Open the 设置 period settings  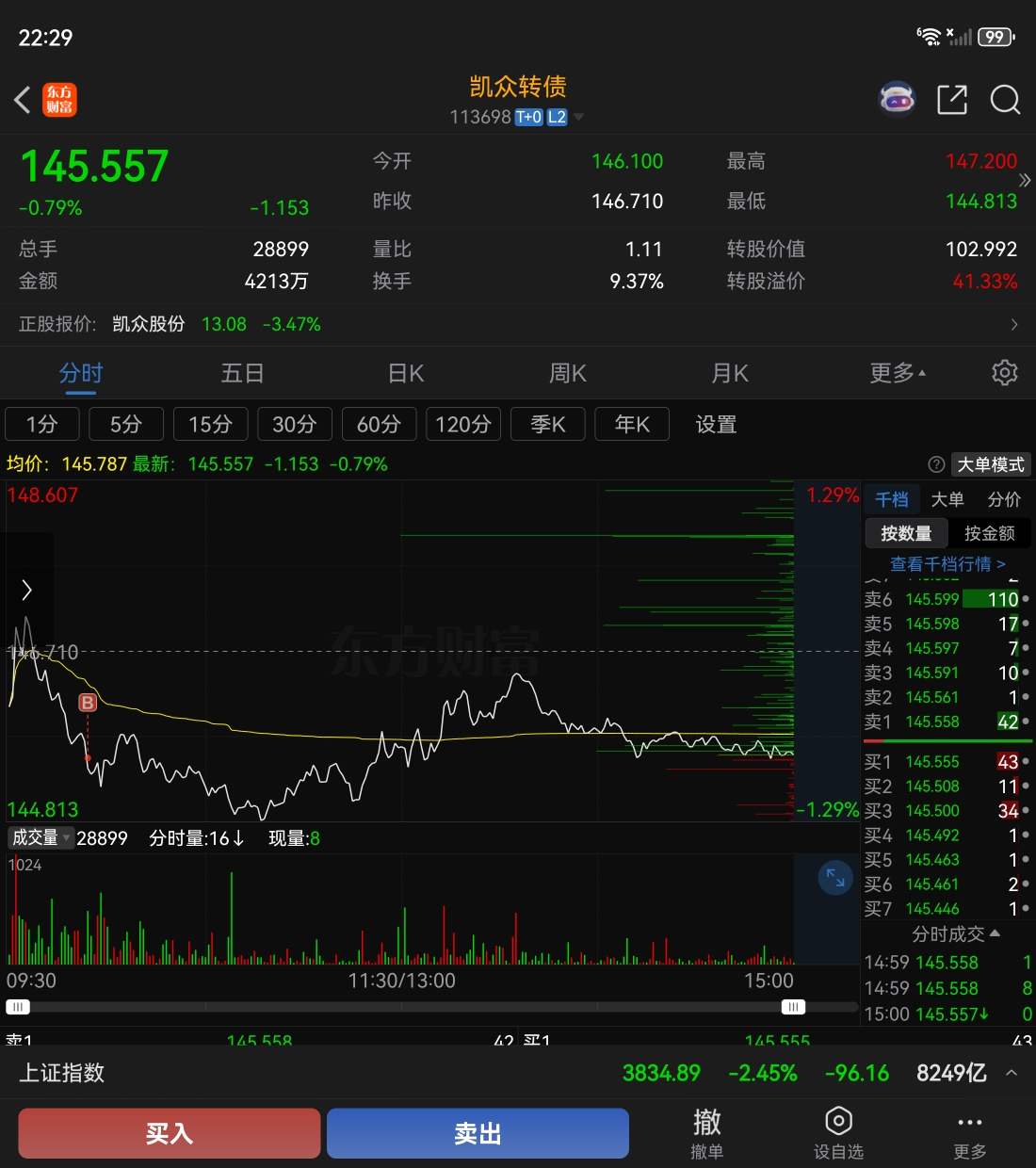(716, 424)
